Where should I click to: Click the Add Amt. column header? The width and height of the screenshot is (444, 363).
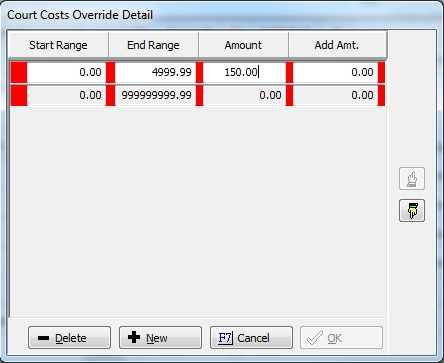tap(337, 45)
